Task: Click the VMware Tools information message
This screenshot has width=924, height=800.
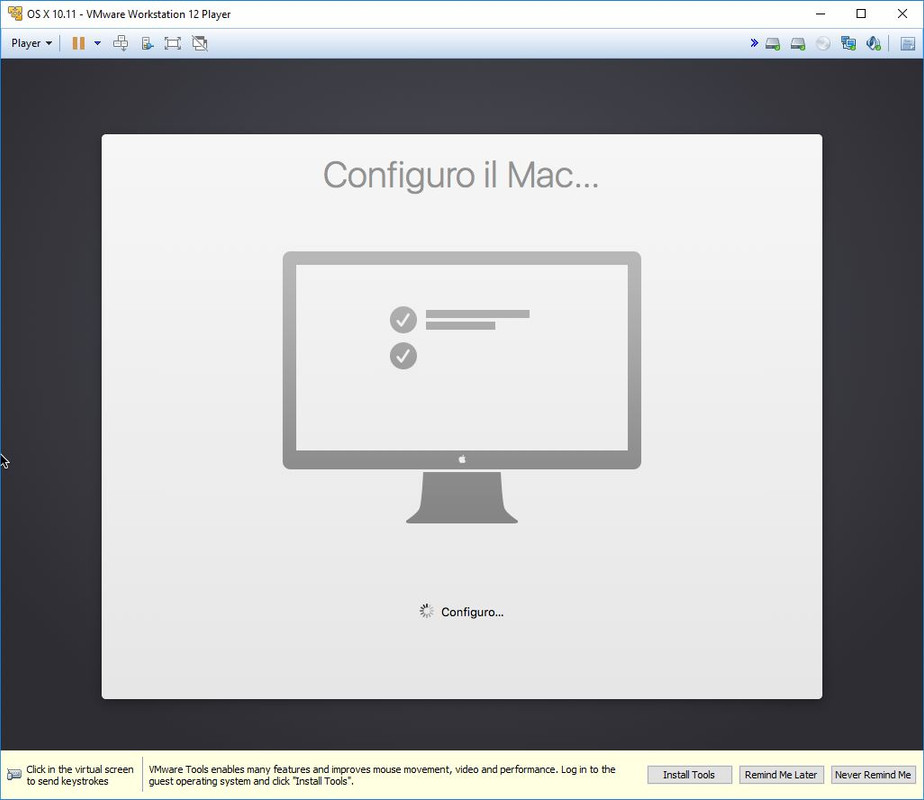Action: 382,775
